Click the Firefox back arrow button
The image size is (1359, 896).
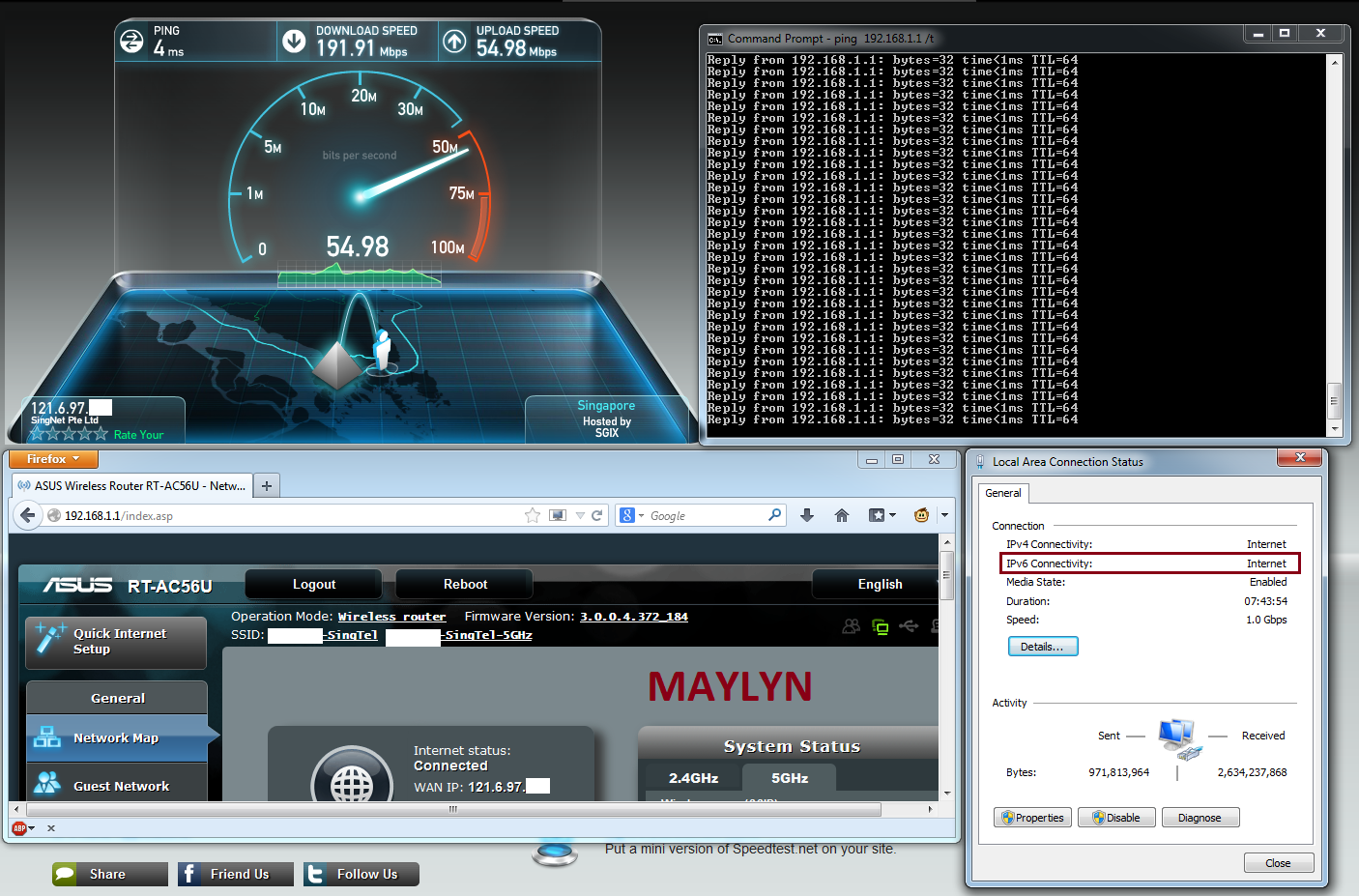pos(28,515)
